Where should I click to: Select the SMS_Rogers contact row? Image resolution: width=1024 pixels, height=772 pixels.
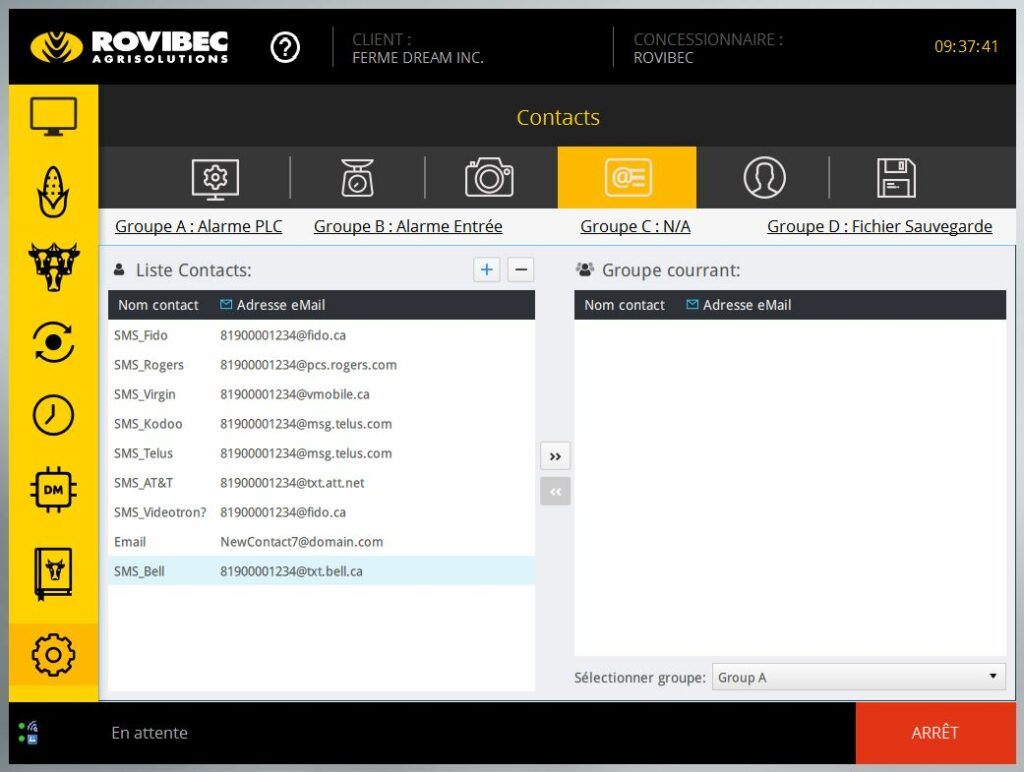(321, 364)
